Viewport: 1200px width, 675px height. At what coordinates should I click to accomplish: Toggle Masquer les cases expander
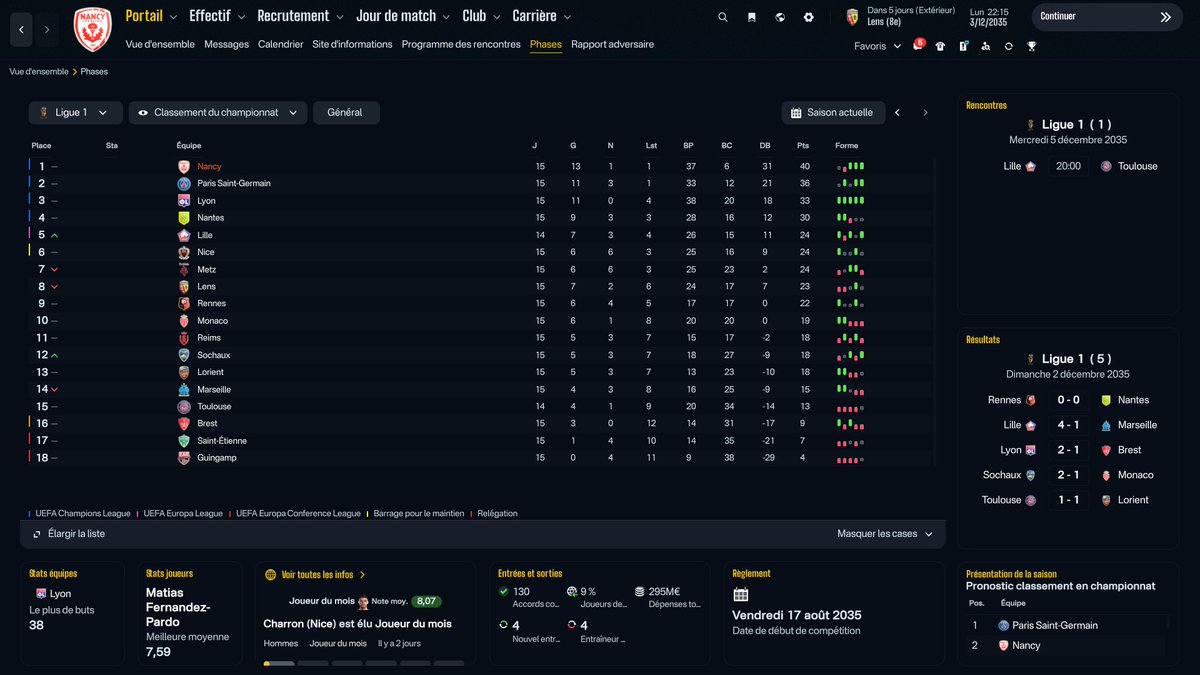[x=885, y=534]
